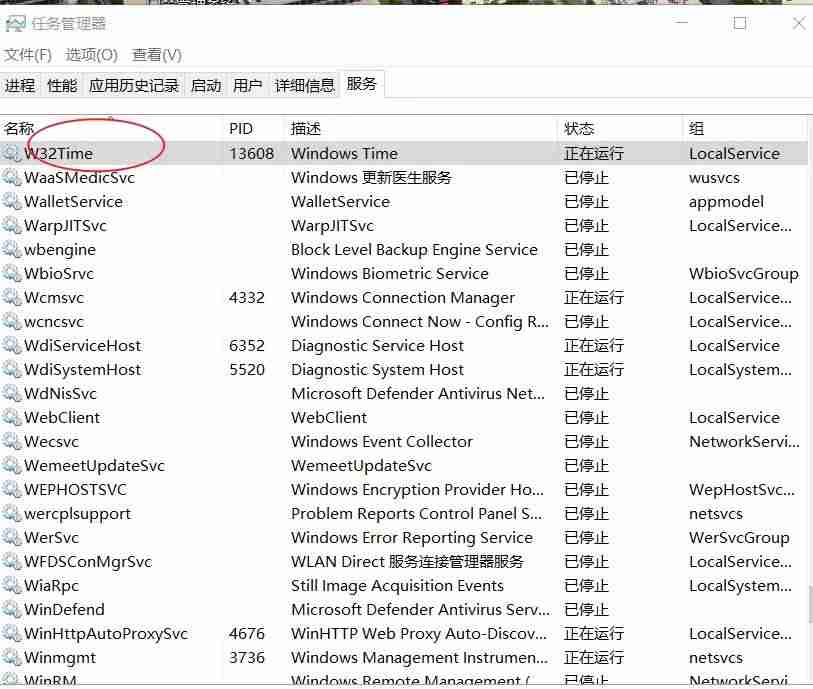Viewport: 813px width, 689px height.
Task: Click the WepHostSvc group cell
Action: point(741,489)
